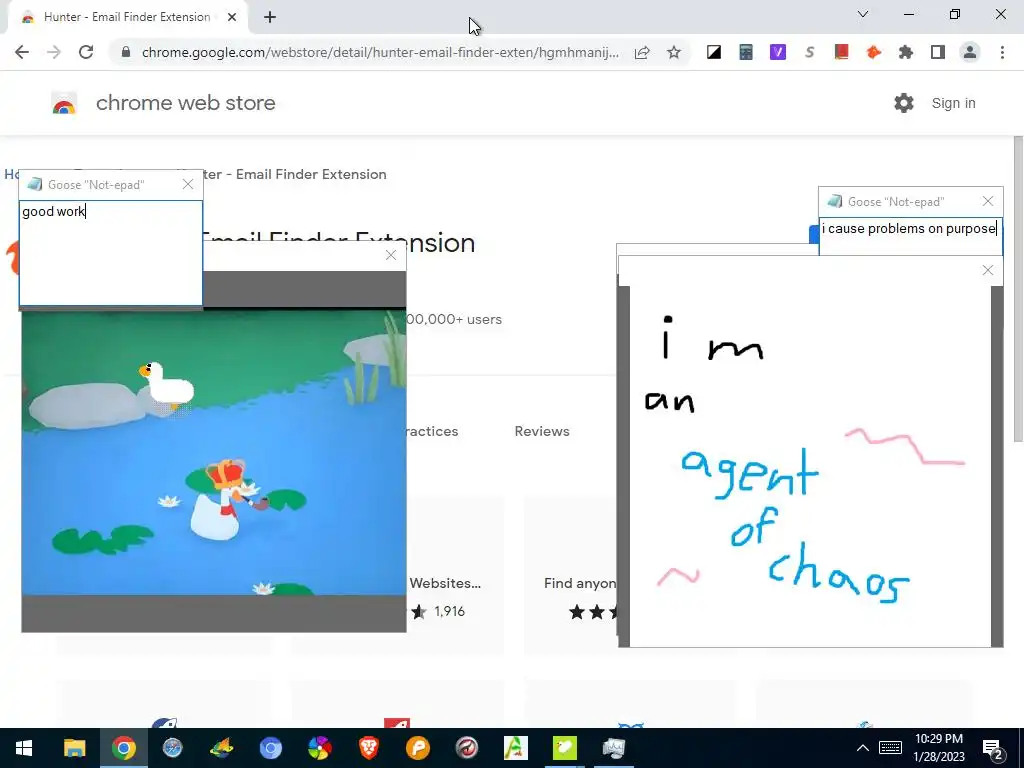The height and width of the screenshot is (768, 1024).
Task: Launch Brave browser from taskbar
Action: 368,748
